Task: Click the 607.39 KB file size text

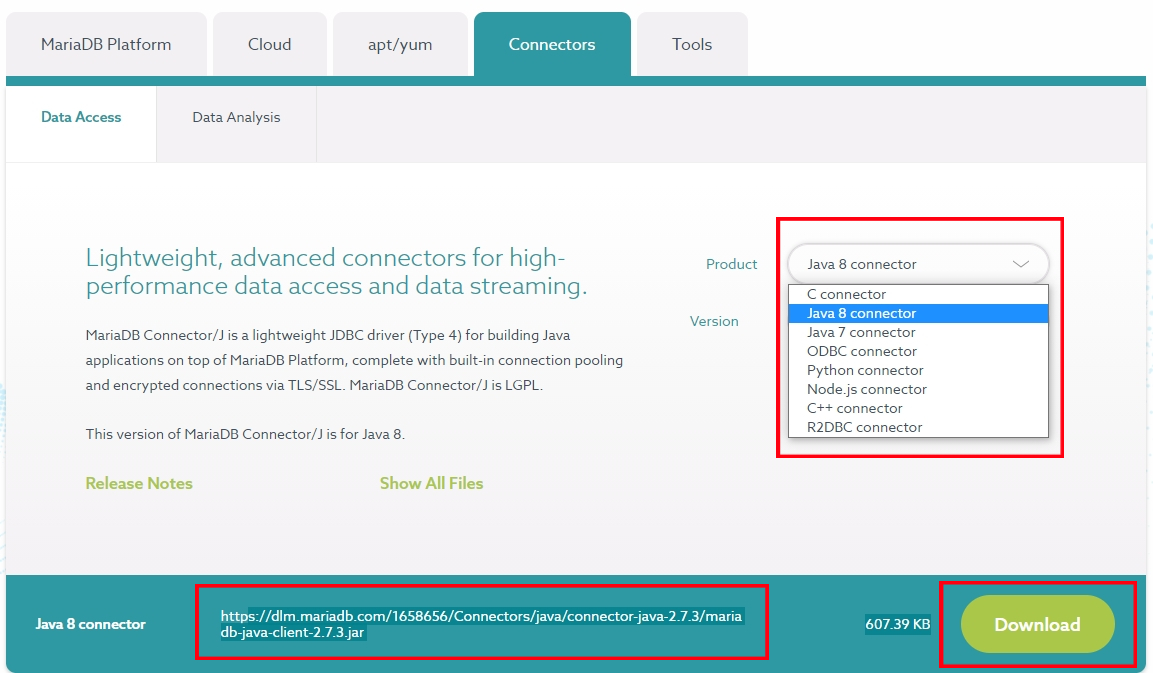Action: pyautogui.click(x=897, y=624)
